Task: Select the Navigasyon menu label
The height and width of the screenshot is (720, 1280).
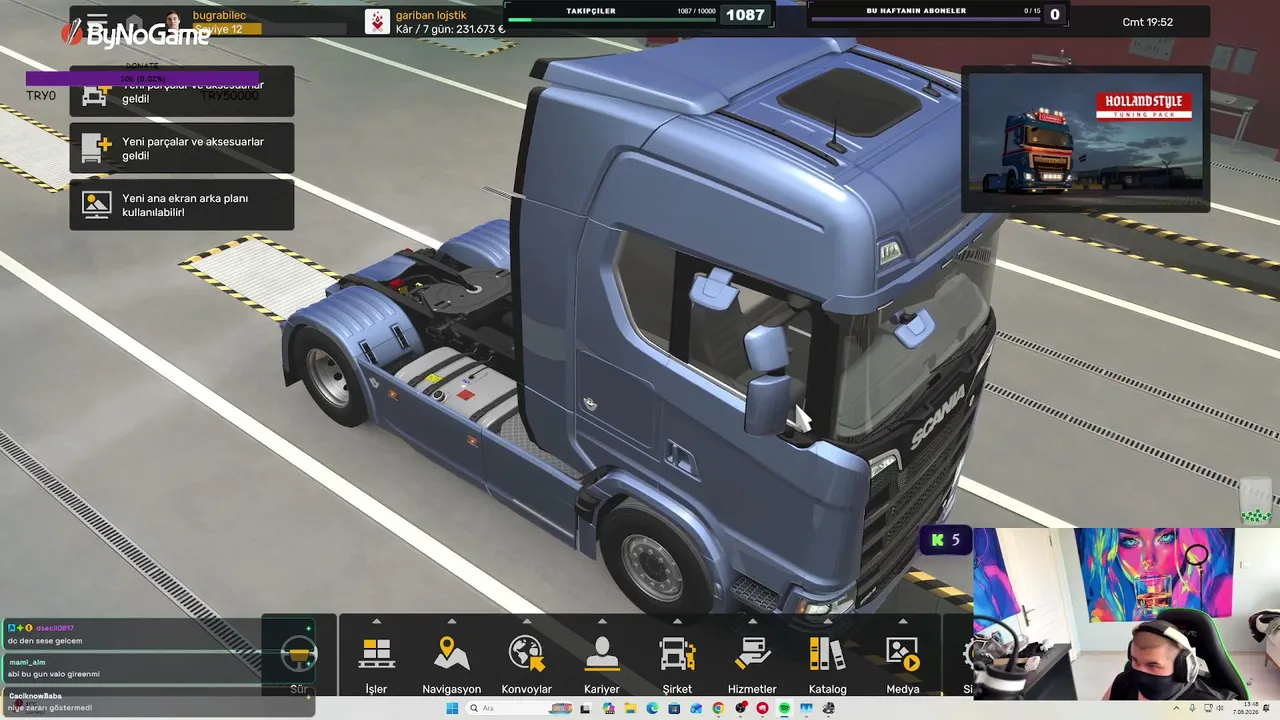Action: click(x=452, y=689)
